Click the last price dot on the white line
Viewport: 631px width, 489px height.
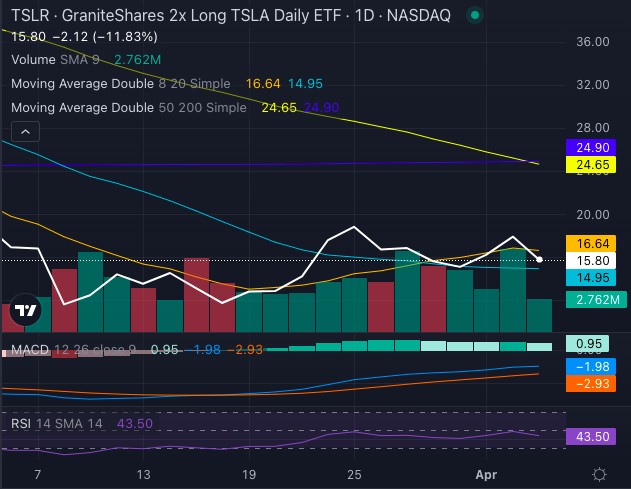coord(539,260)
